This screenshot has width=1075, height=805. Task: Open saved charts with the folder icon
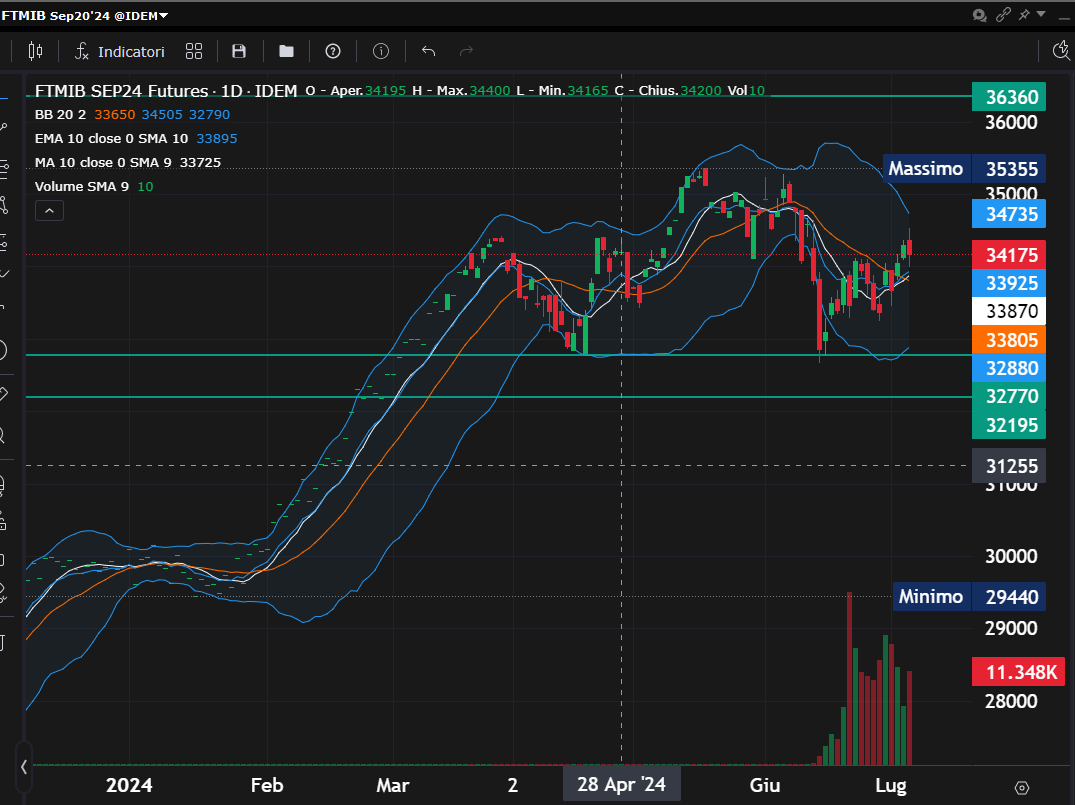tap(286, 51)
